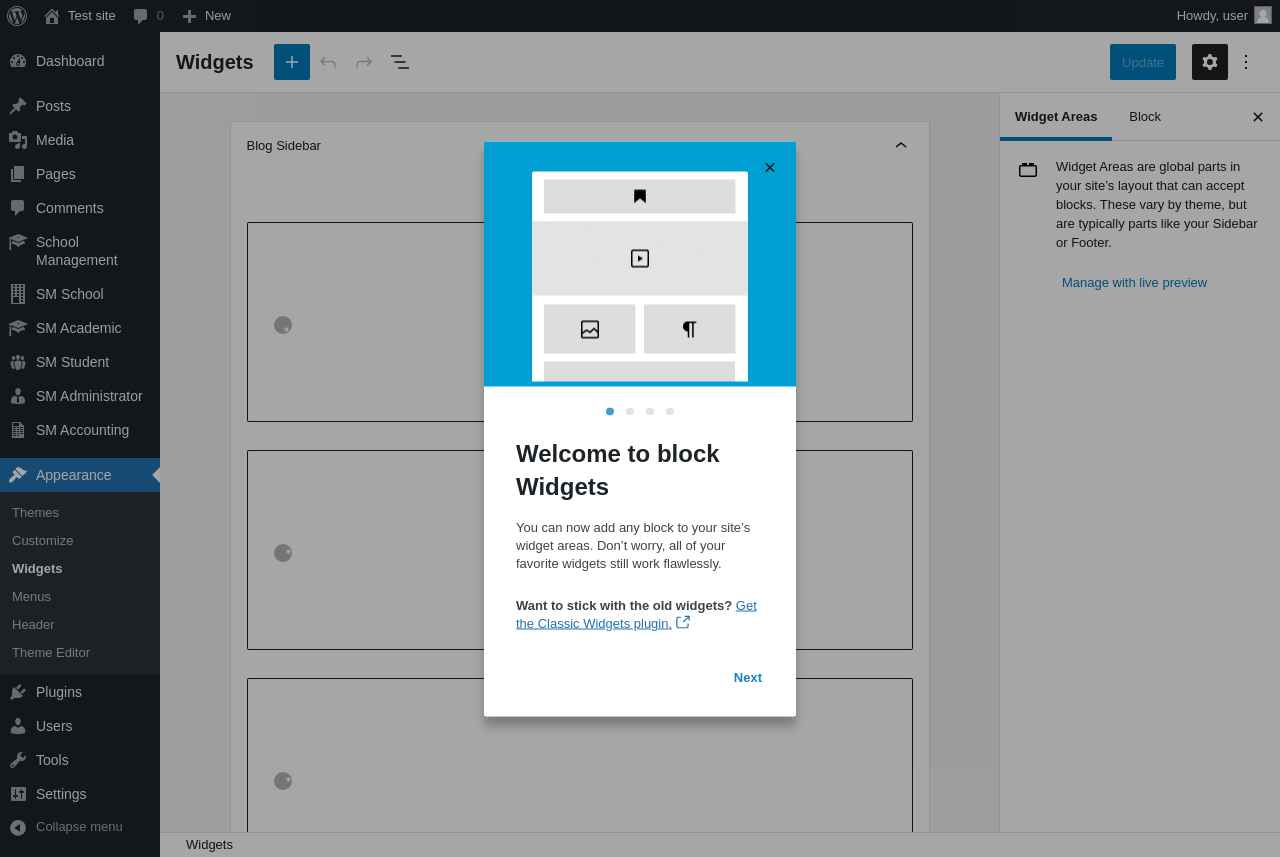This screenshot has width=1280, height=857.
Task: Click the blue add block plus button
Action: click(292, 62)
